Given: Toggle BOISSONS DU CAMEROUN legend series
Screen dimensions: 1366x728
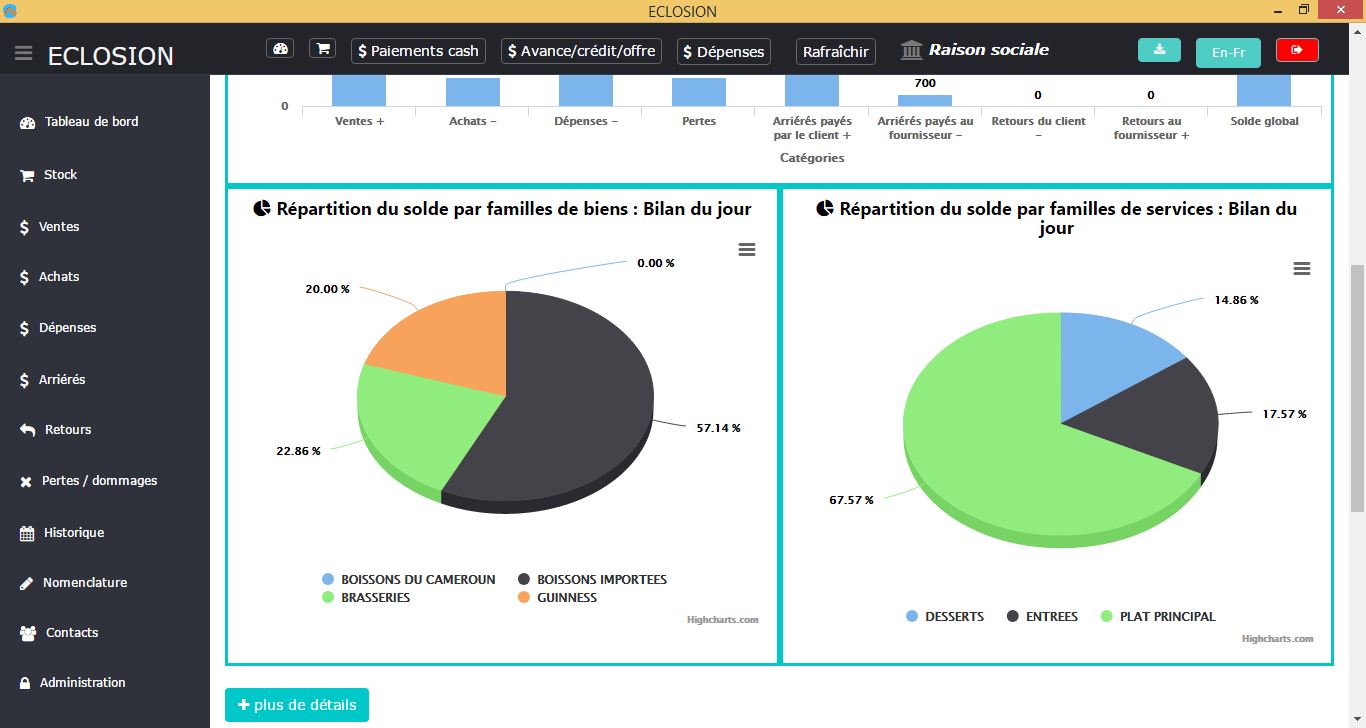Looking at the screenshot, I should (417, 580).
